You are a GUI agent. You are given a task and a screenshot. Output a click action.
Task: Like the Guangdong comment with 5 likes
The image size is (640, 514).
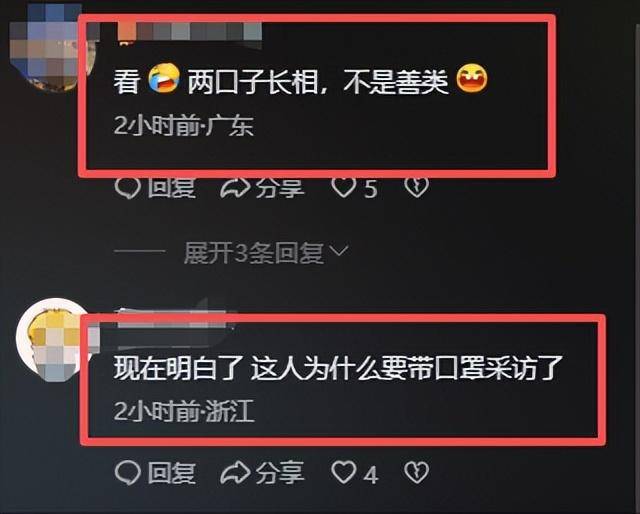344,187
